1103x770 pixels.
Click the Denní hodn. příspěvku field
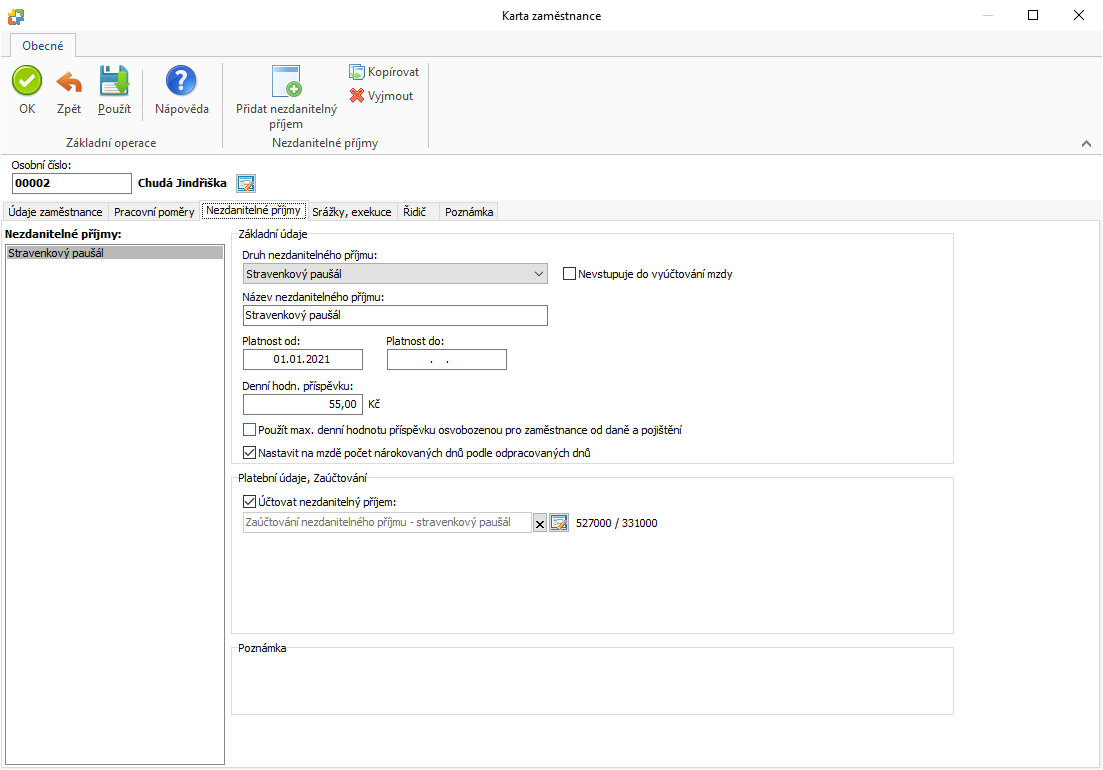pos(302,405)
